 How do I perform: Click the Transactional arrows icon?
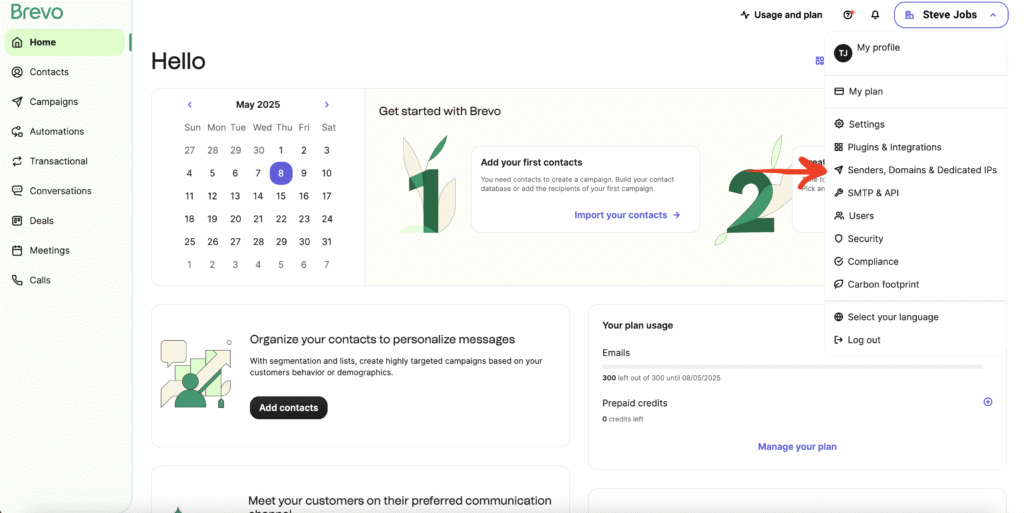click(17, 161)
